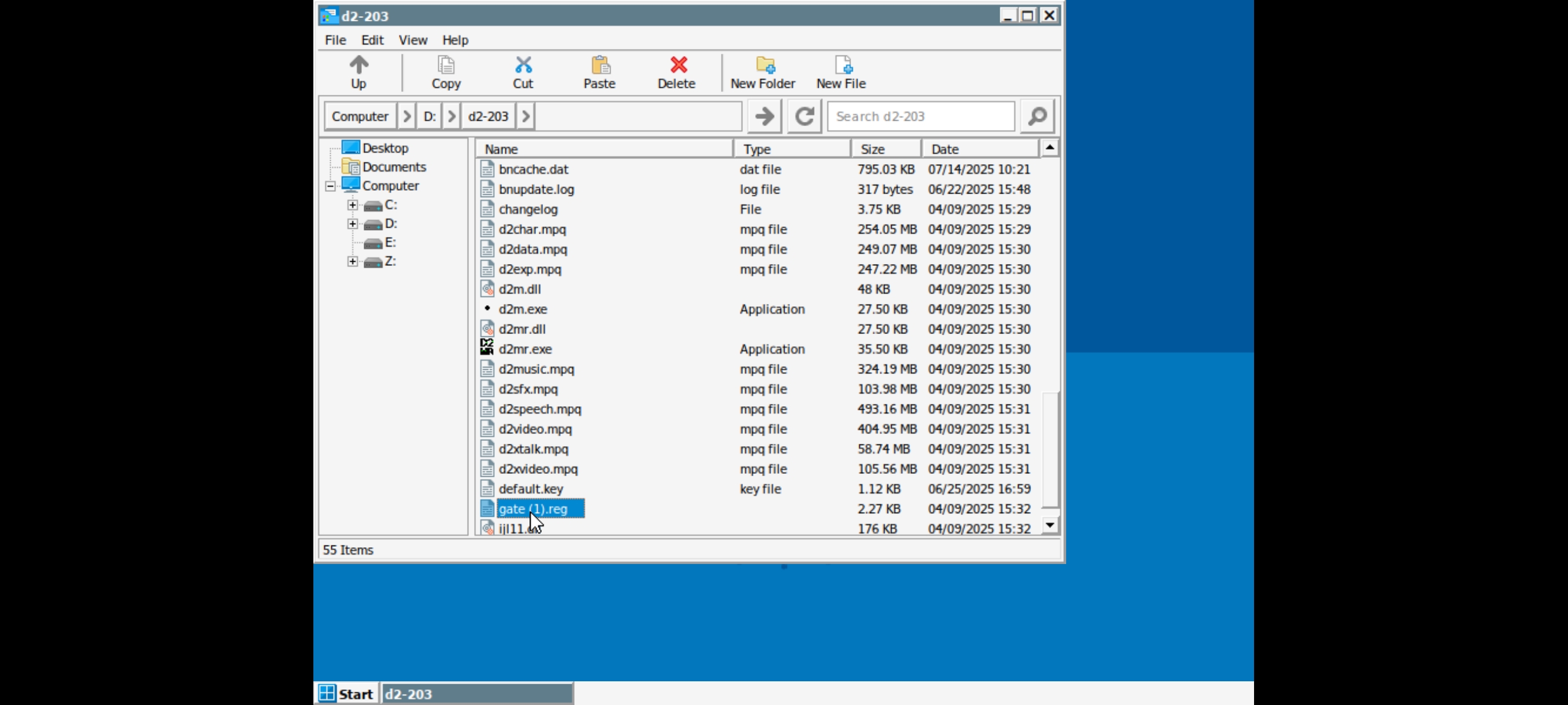Click the refresh button beside the address bar
The width and height of the screenshot is (1568, 705).
(x=804, y=116)
